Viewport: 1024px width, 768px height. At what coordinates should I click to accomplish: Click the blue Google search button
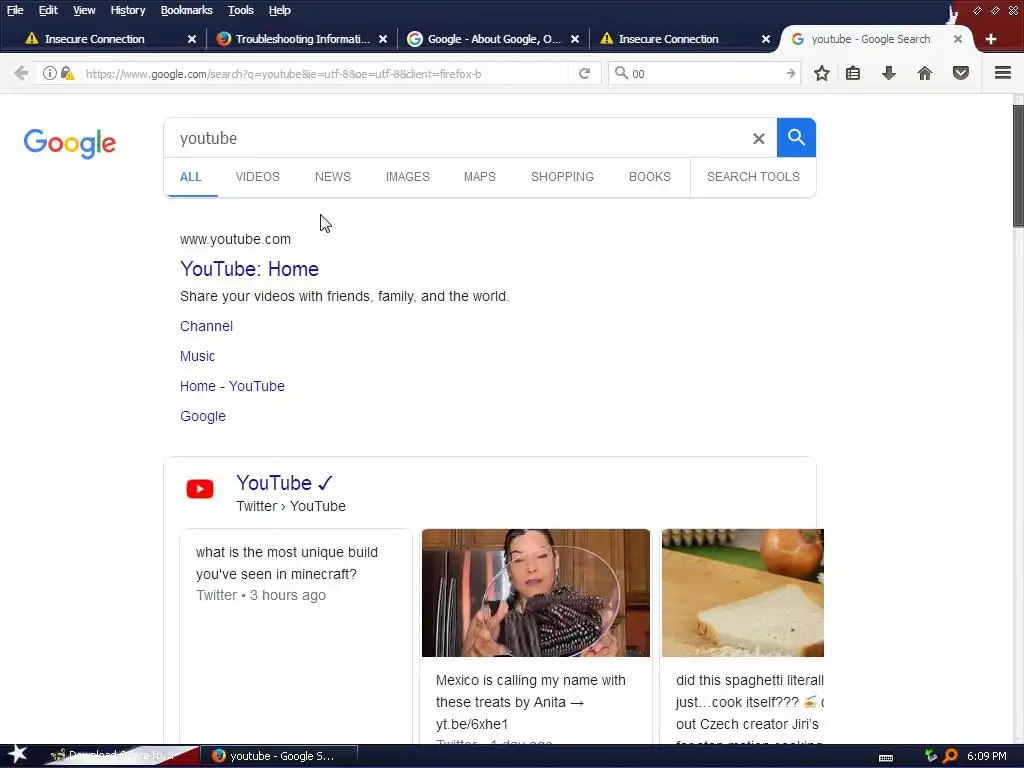[x=796, y=138]
